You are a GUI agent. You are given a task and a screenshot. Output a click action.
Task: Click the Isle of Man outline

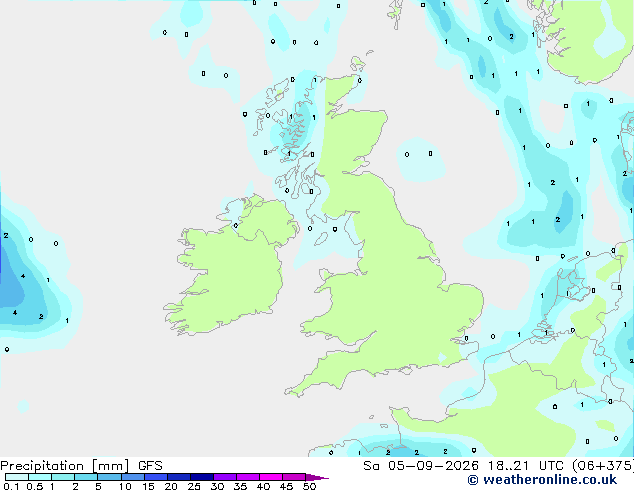pyautogui.click(x=321, y=239)
